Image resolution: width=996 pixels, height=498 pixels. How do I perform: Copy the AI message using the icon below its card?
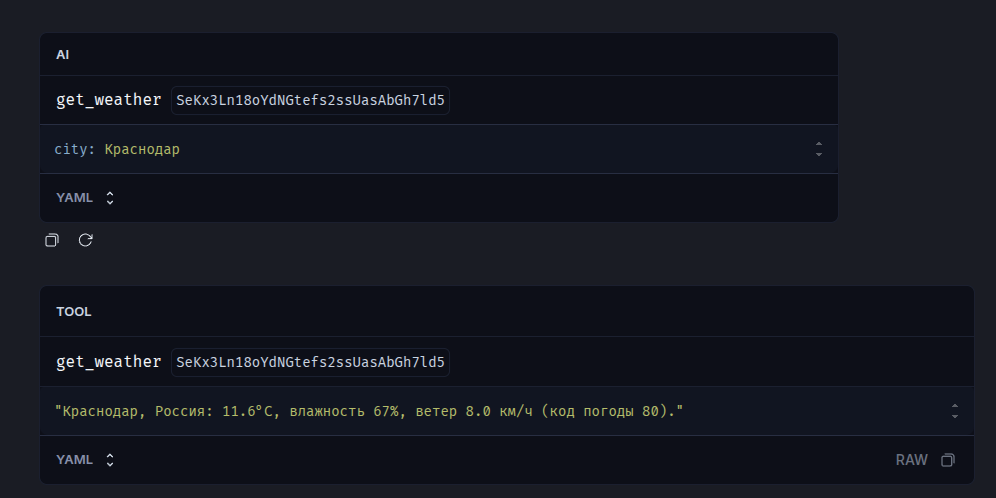51,240
